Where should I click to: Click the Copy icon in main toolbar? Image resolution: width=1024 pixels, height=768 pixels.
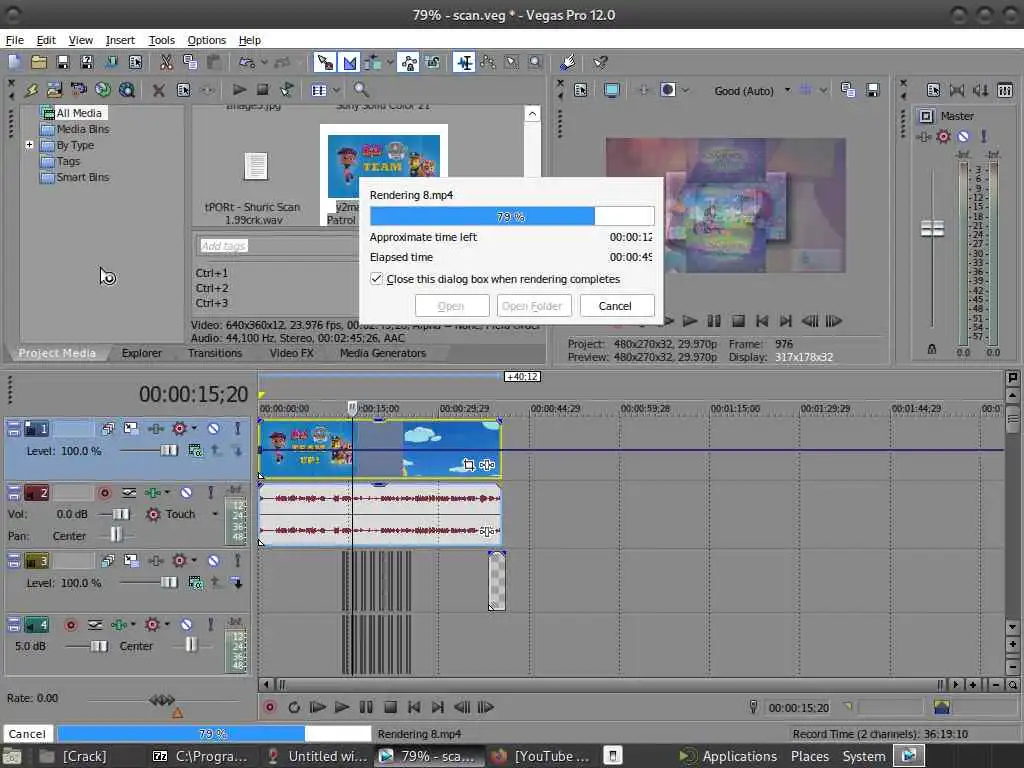tap(190, 63)
